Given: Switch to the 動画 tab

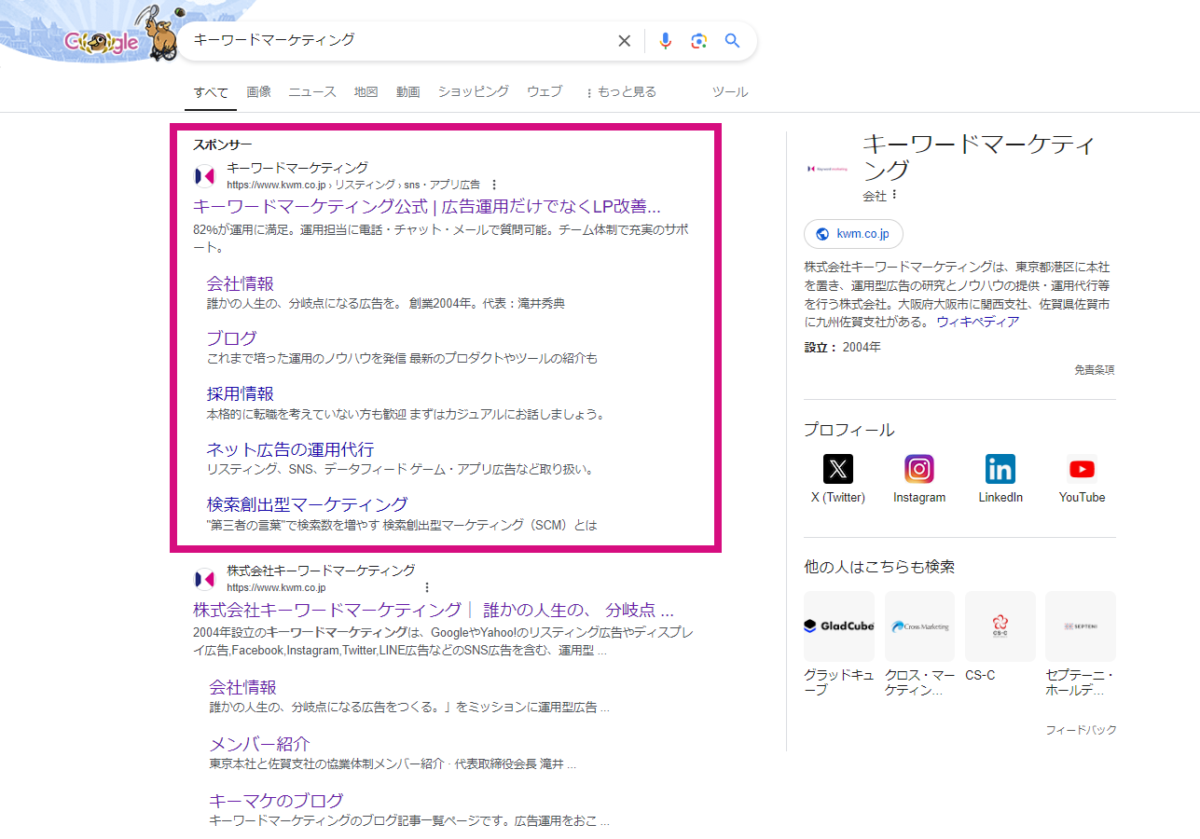Looking at the screenshot, I should (408, 92).
